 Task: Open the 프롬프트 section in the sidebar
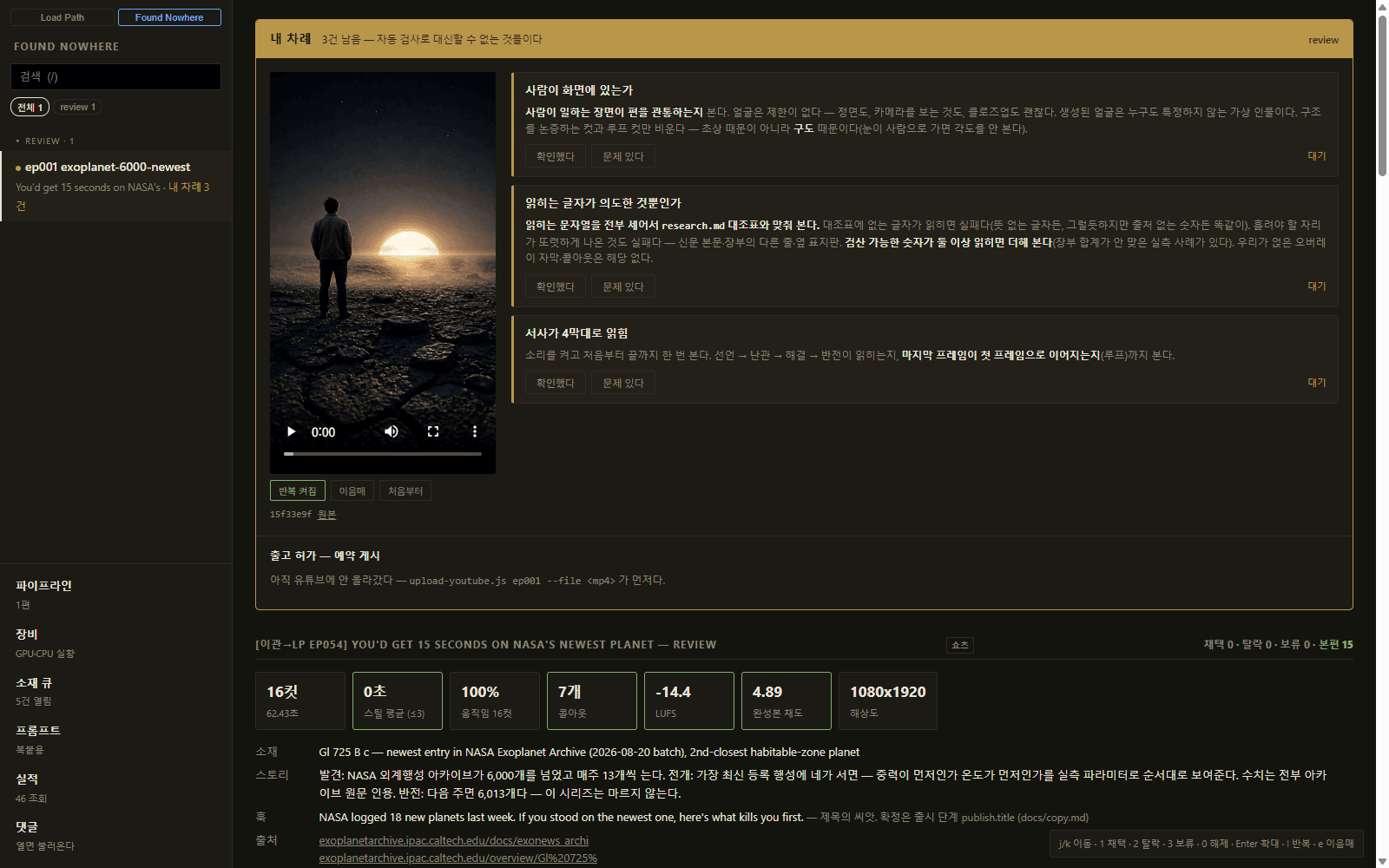(x=115, y=739)
